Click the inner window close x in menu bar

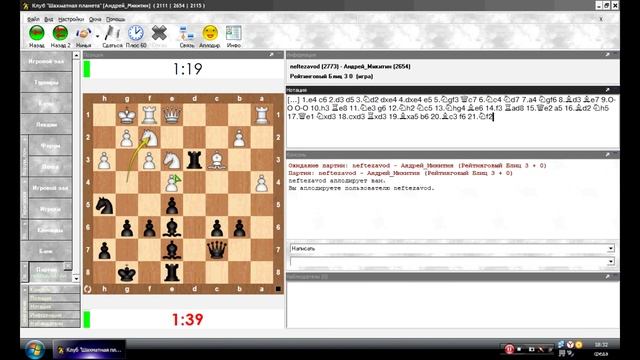[601, 19]
